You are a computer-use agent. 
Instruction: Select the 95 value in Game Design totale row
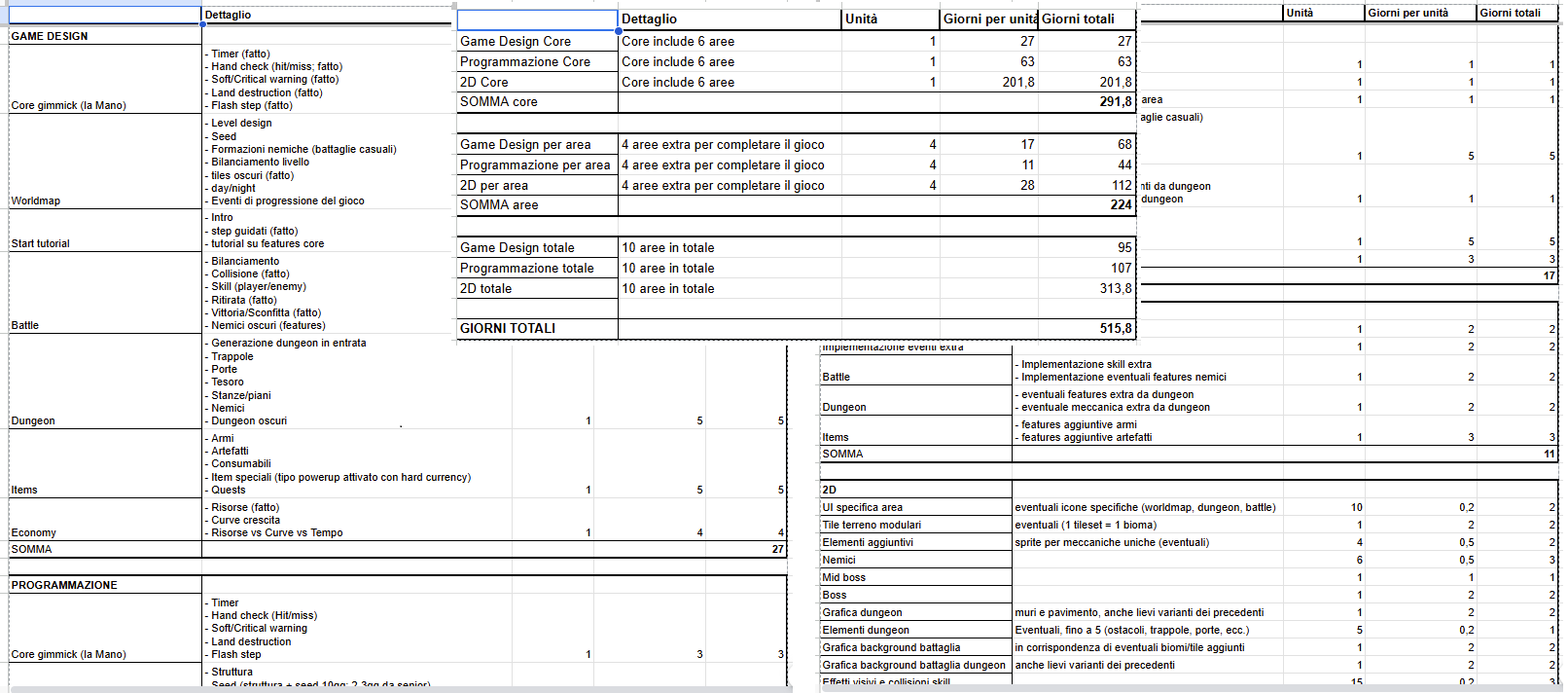[x=1087, y=247]
